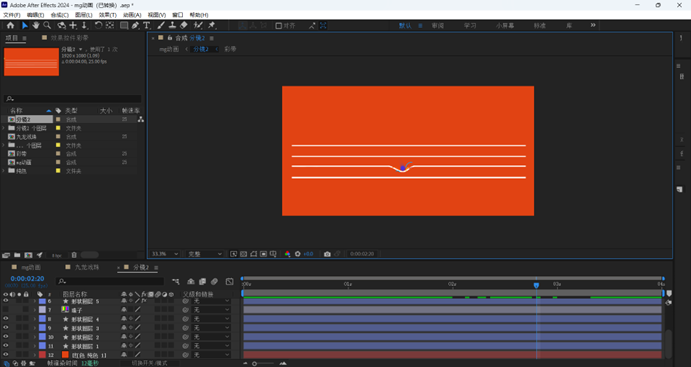Switch to the mg动画 timeline tab

(31, 267)
